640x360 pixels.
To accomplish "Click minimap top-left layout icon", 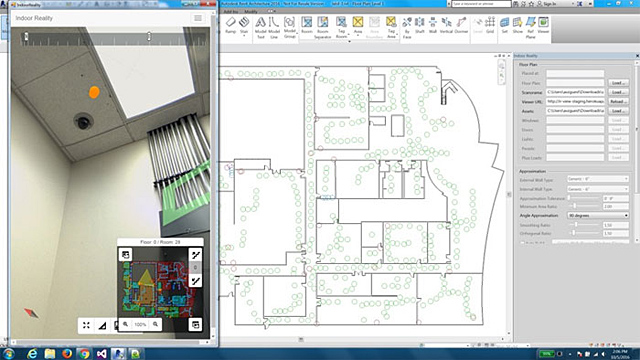I will pos(125,255).
